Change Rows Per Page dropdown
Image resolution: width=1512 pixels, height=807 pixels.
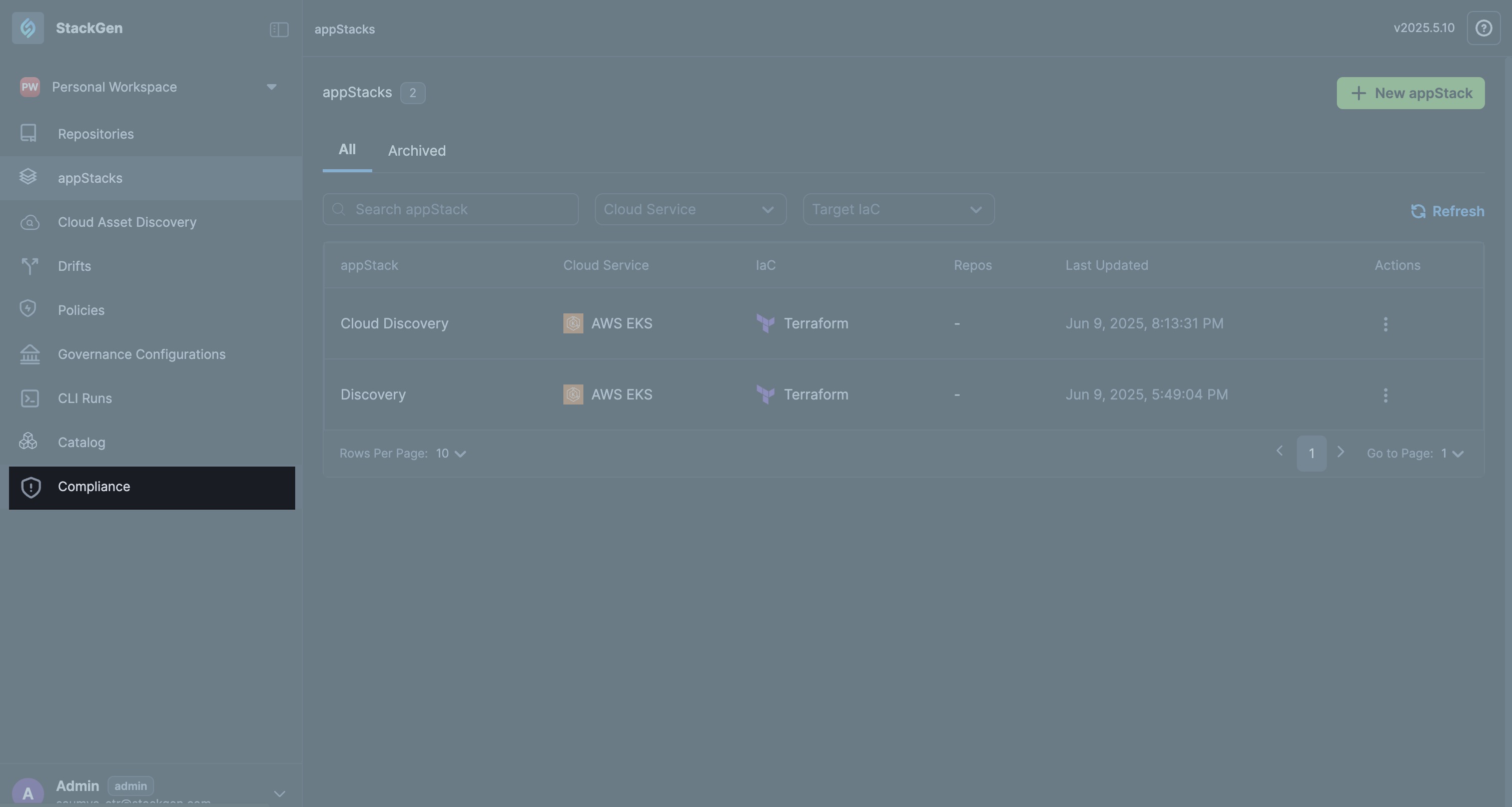451,454
